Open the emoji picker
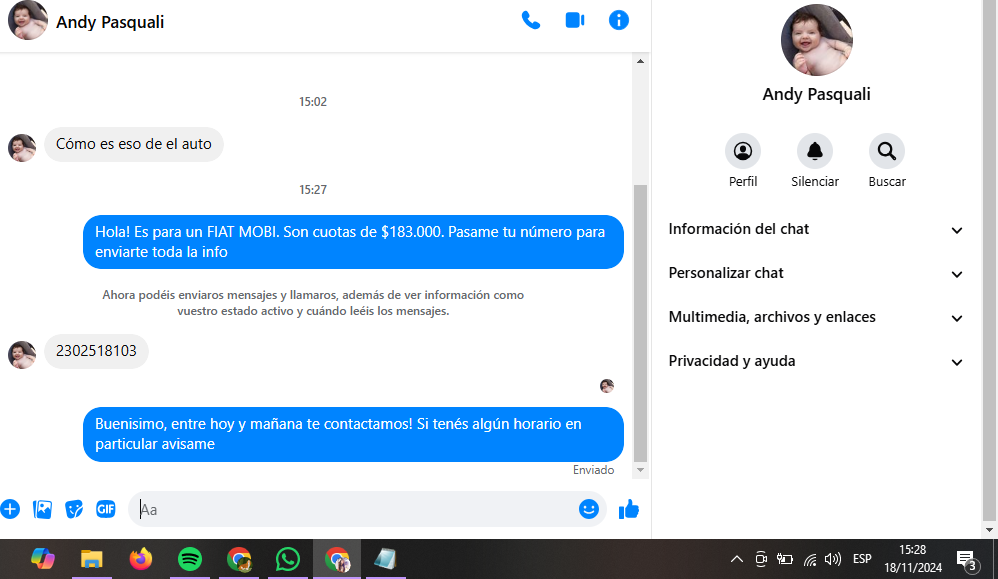The height and width of the screenshot is (579, 998). click(x=589, y=509)
